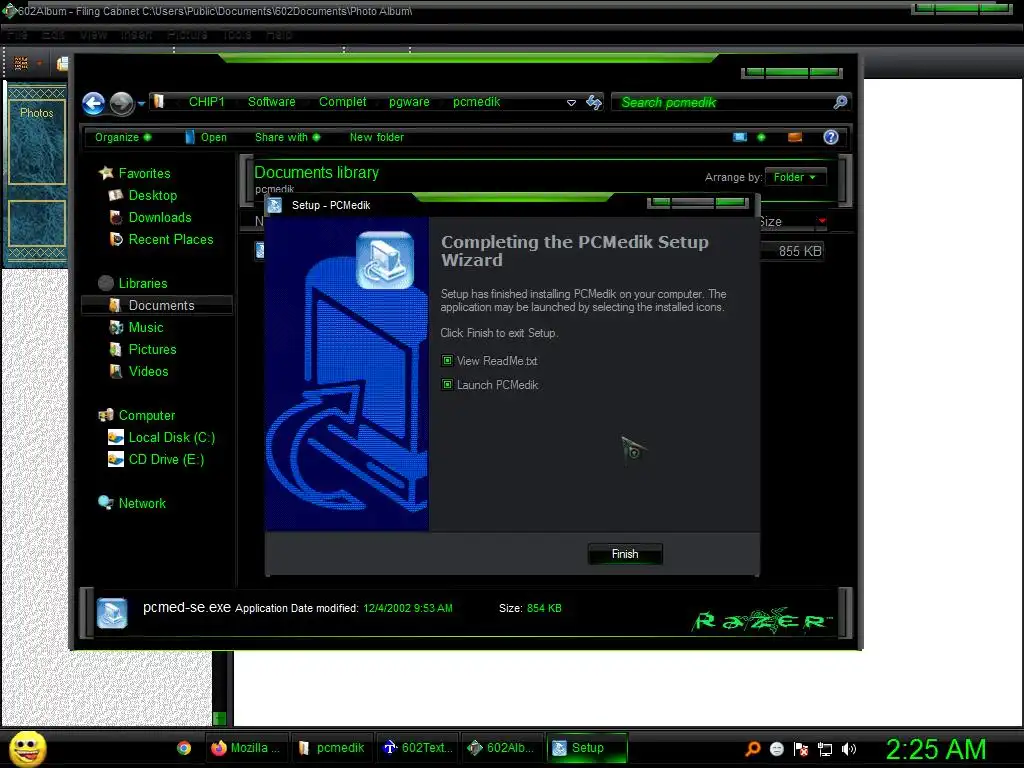Click New folder in the Explorer toolbar
This screenshot has height=768, width=1024.
(377, 137)
